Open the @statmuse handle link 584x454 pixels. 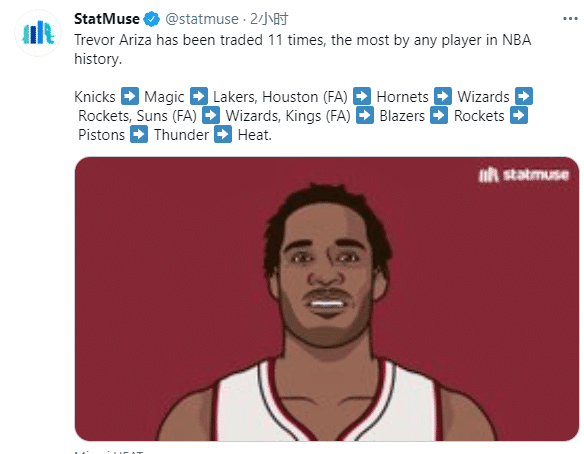coord(202,19)
